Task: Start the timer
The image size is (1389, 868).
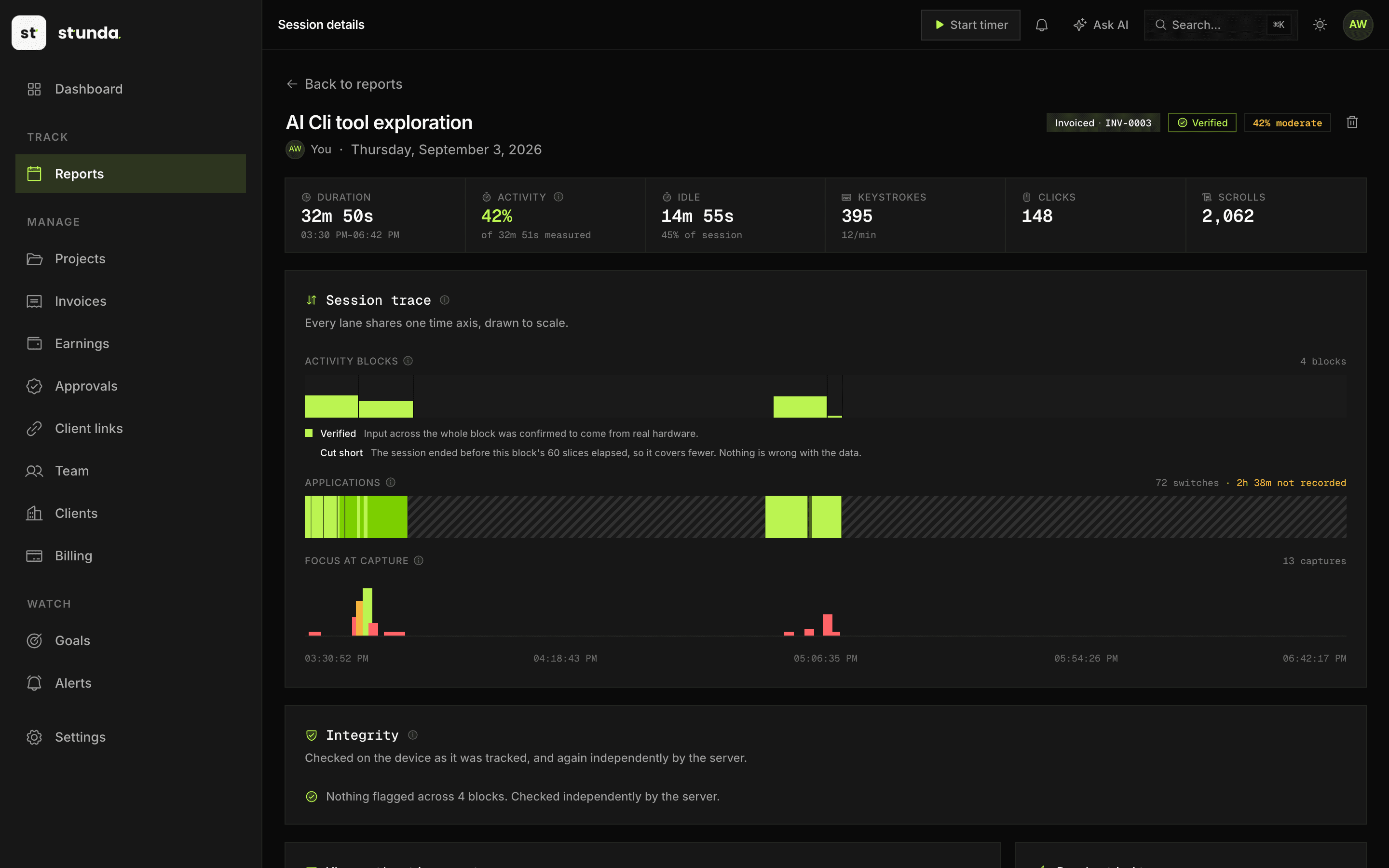Action: pyautogui.click(x=970, y=25)
